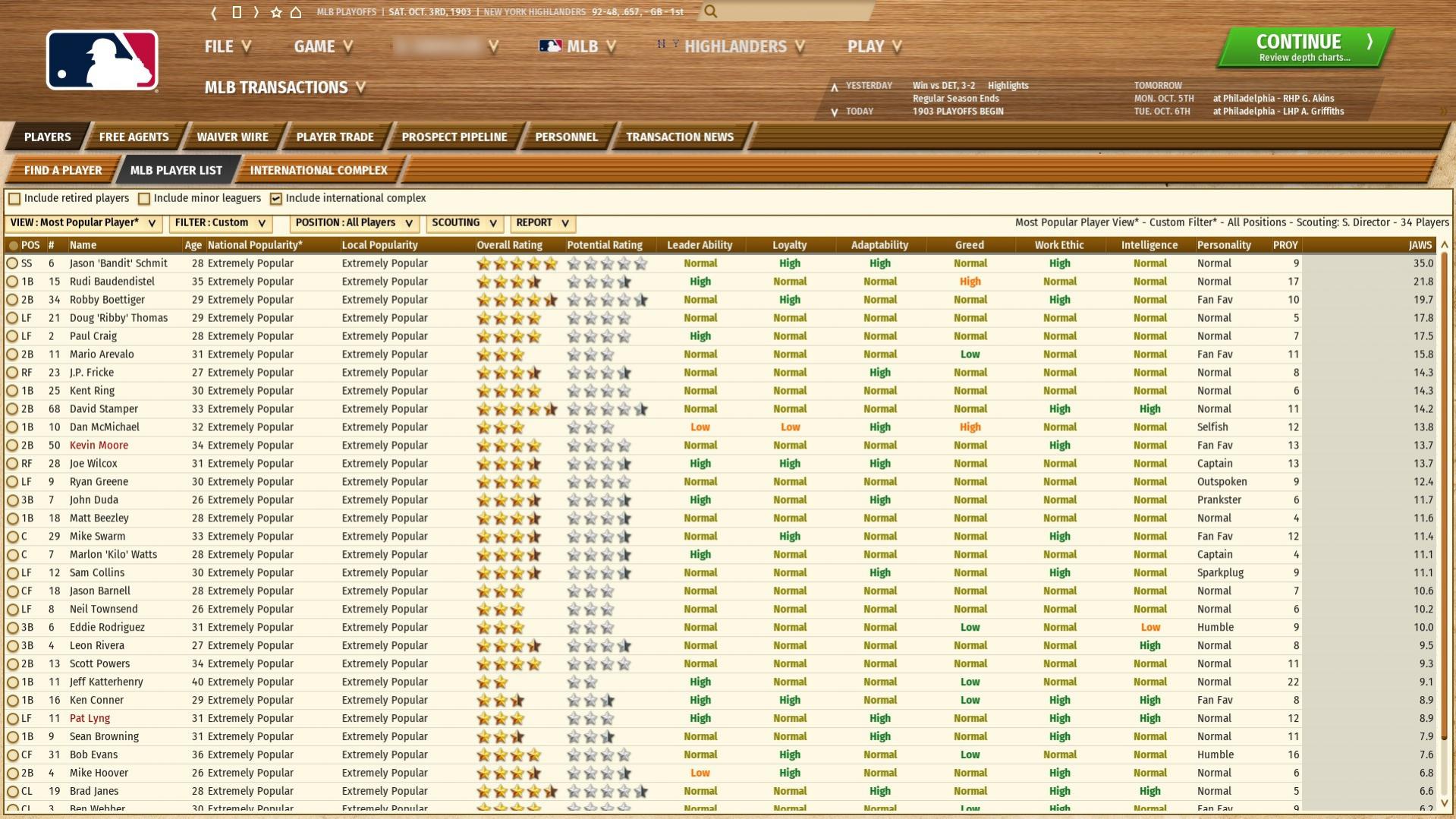Click the down arrow beside Today
The height and width of the screenshot is (819, 1456).
point(835,112)
